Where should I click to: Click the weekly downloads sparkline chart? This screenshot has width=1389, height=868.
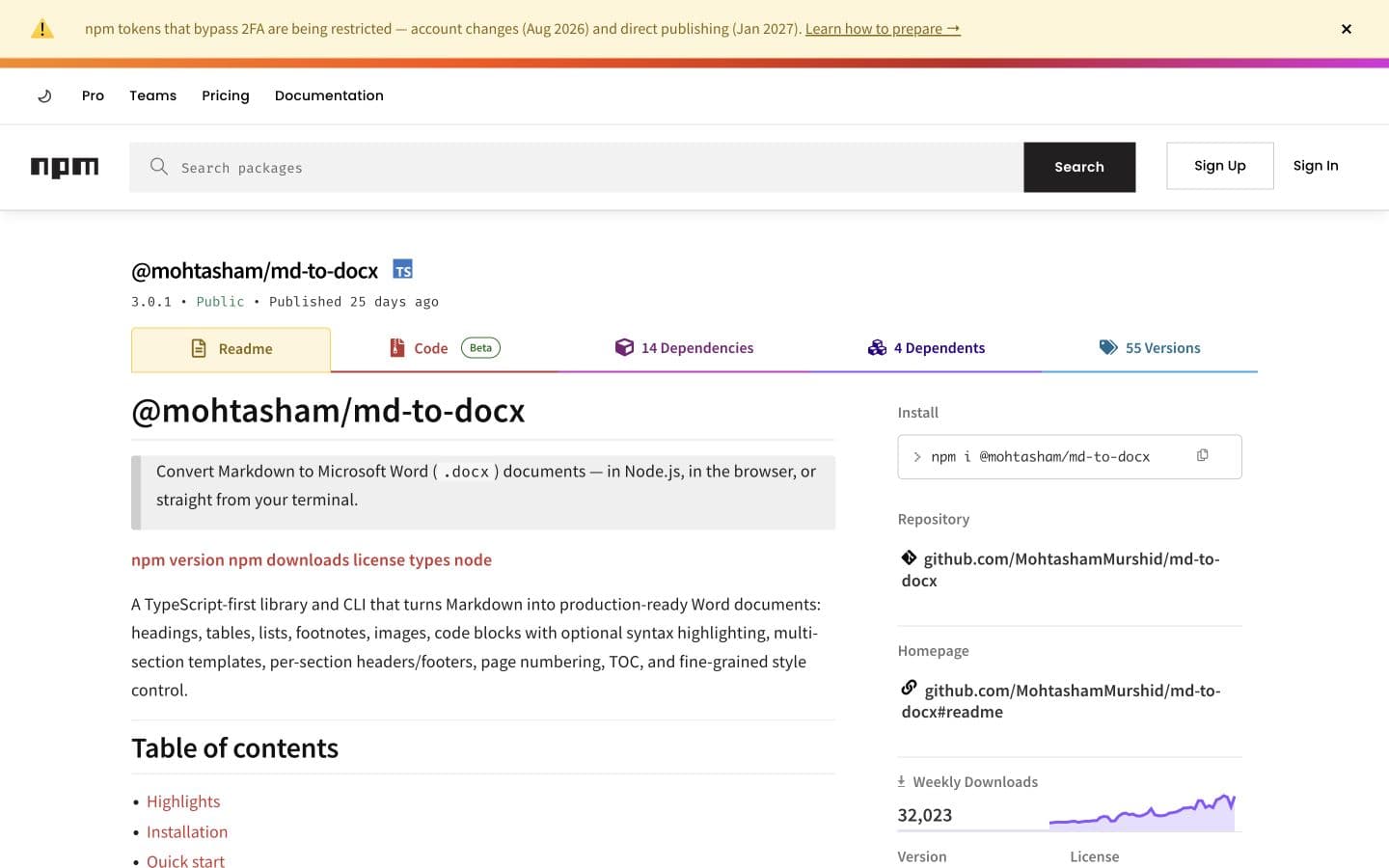click(1142, 812)
